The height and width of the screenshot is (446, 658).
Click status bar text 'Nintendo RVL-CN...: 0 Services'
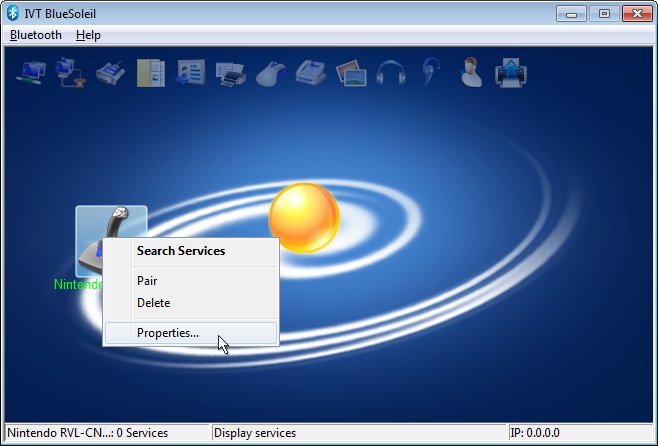pyautogui.click(x=88, y=433)
